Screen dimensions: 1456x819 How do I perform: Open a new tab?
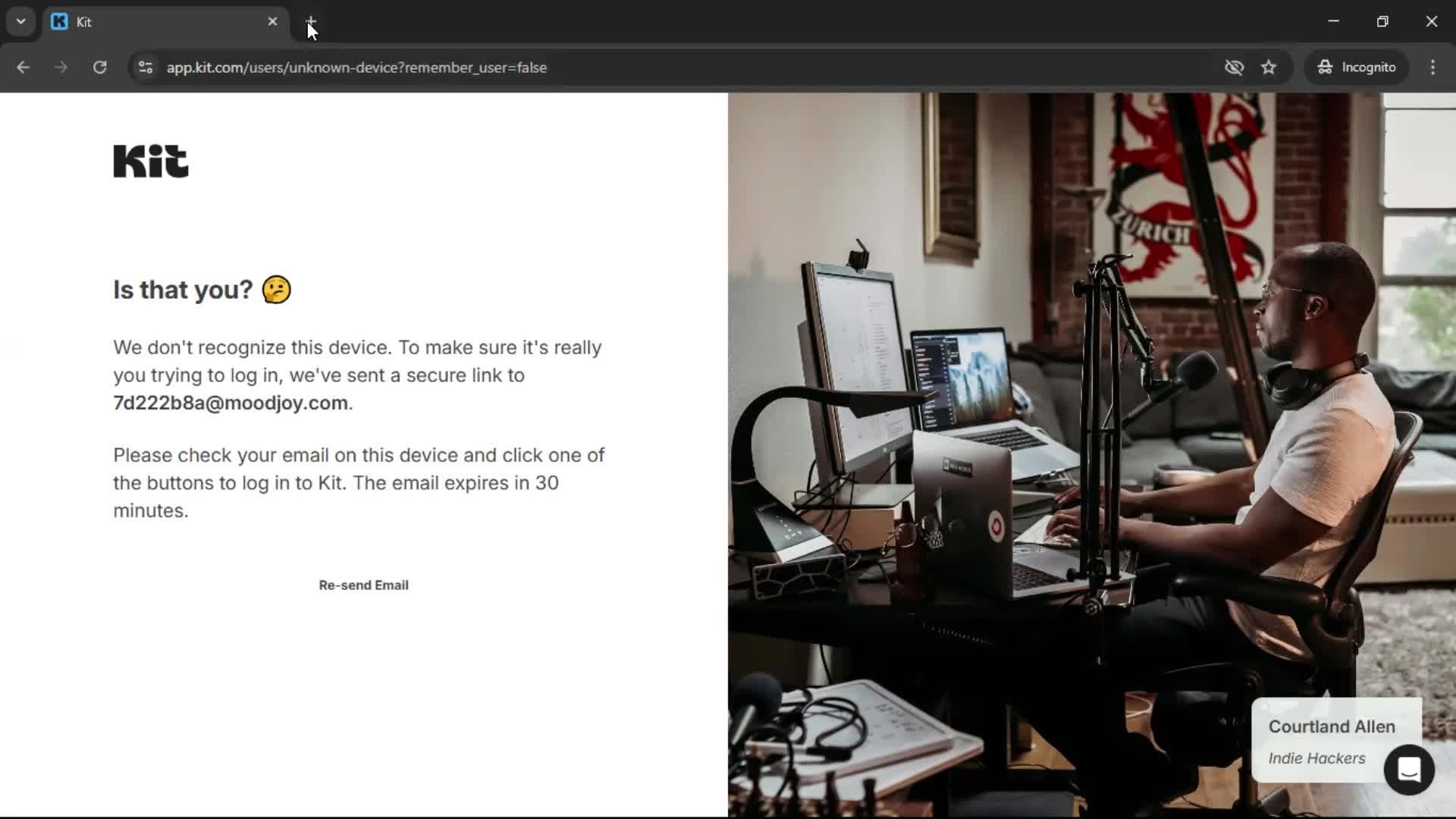coord(311,22)
